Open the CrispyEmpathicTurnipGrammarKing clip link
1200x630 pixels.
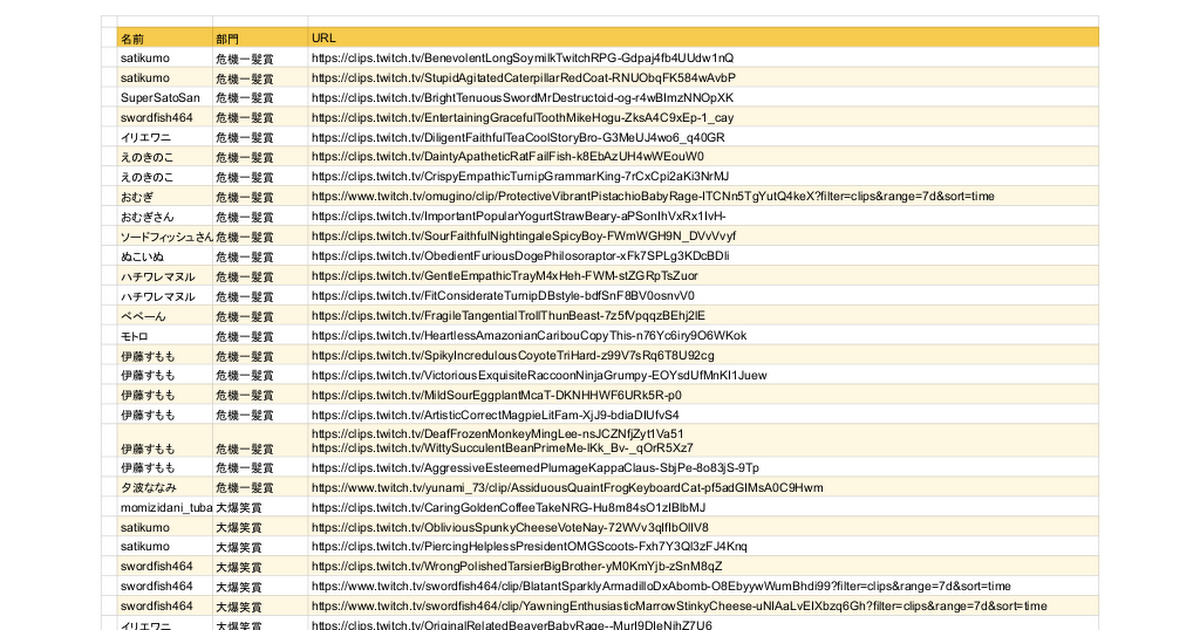click(520, 177)
